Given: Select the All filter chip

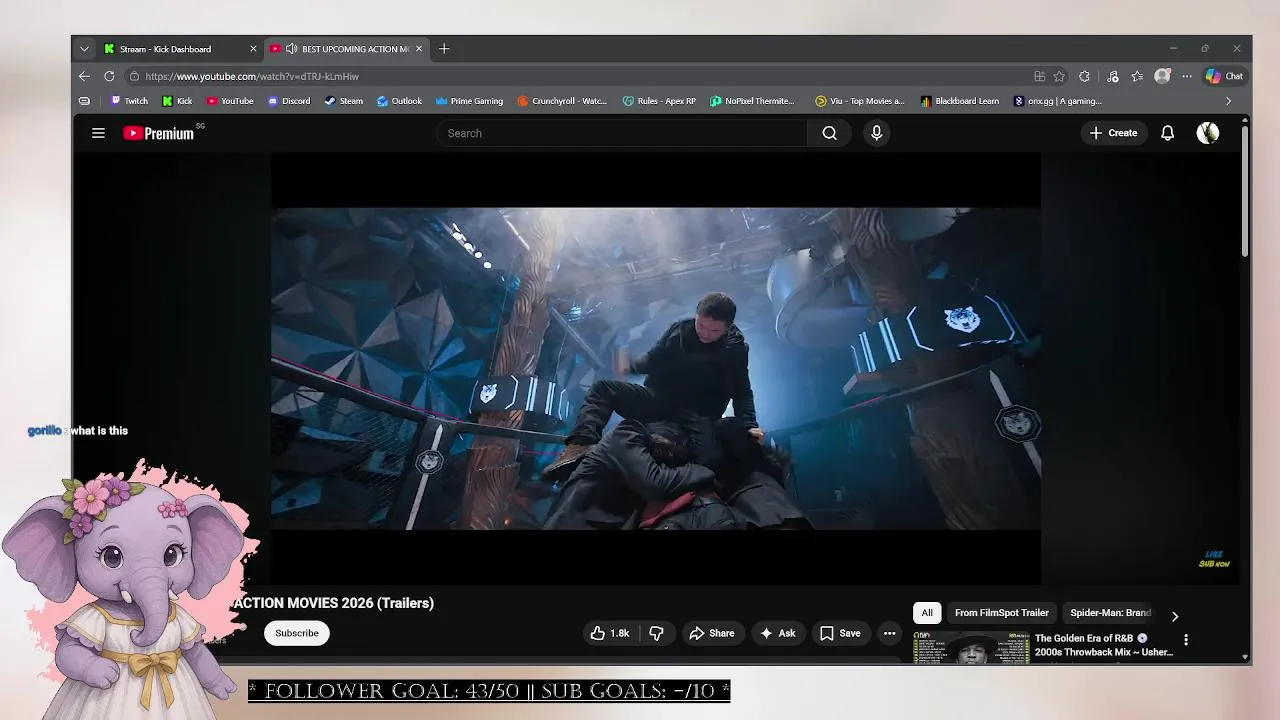Looking at the screenshot, I should tap(927, 613).
